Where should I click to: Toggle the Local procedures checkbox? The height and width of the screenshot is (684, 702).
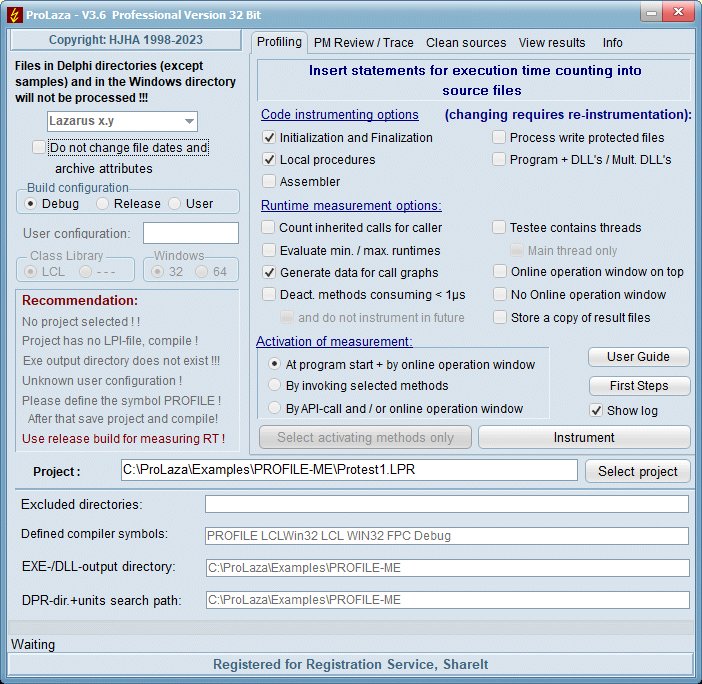click(269, 159)
